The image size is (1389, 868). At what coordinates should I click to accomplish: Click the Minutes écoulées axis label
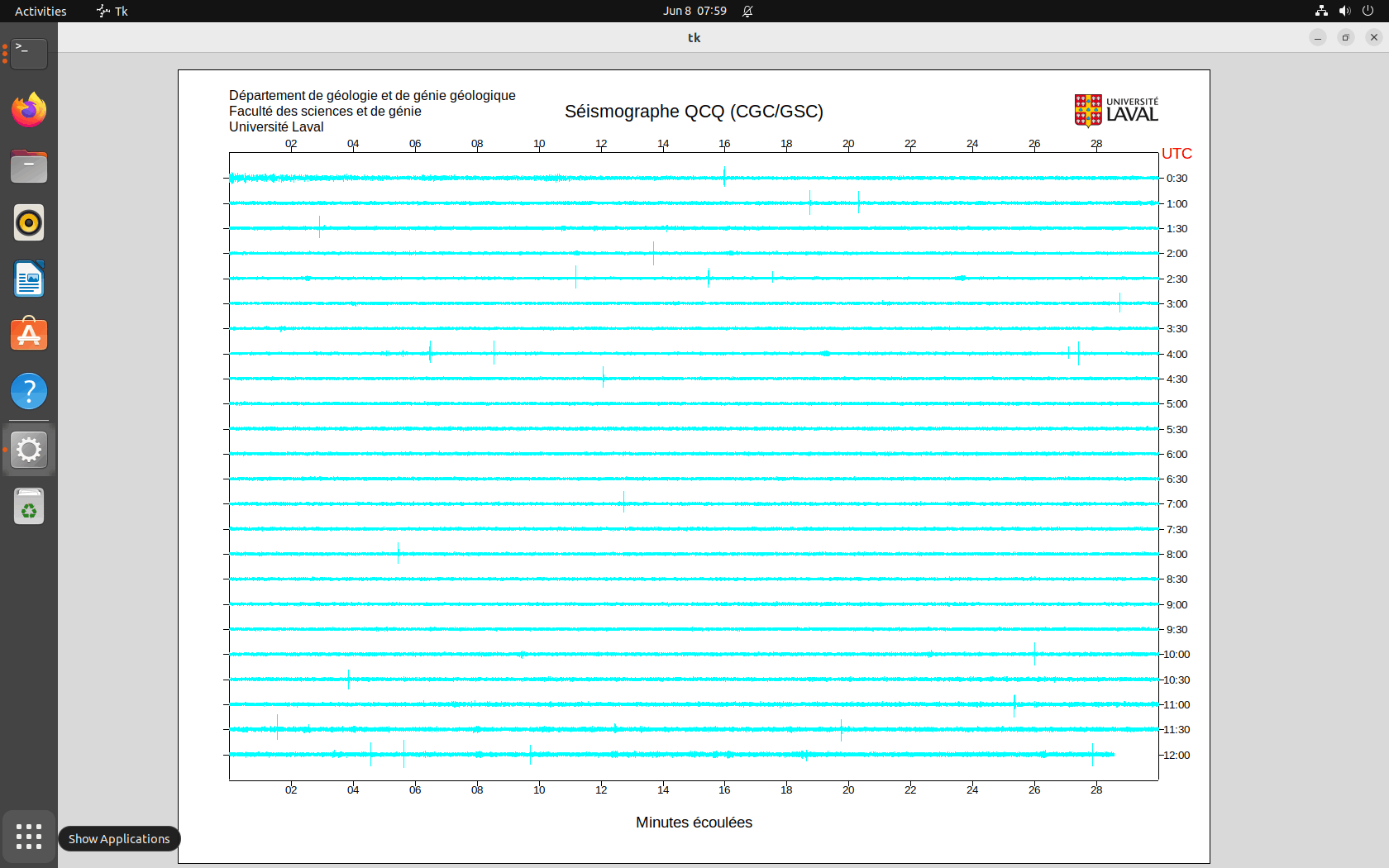coord(694,823)
